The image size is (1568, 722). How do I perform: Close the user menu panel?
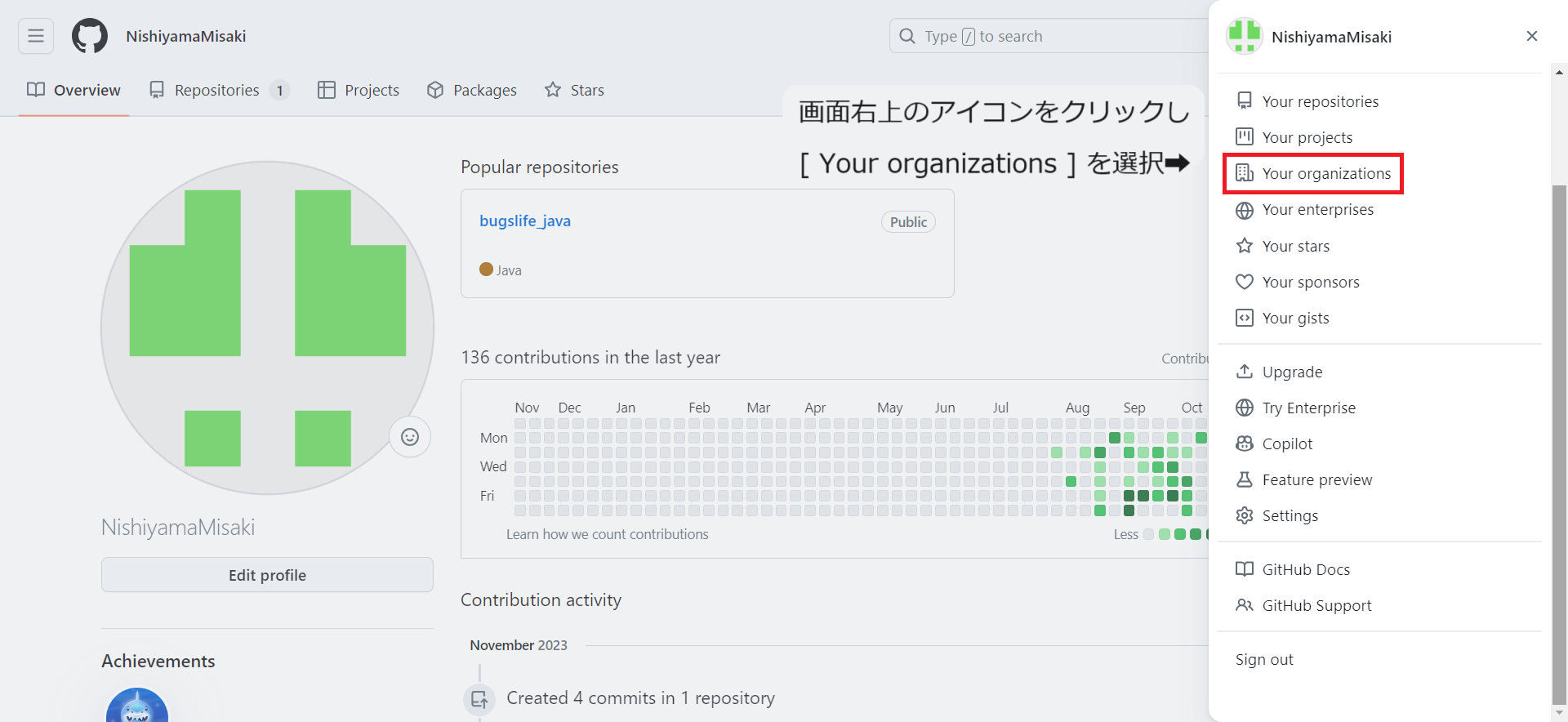pos(1532,36)
